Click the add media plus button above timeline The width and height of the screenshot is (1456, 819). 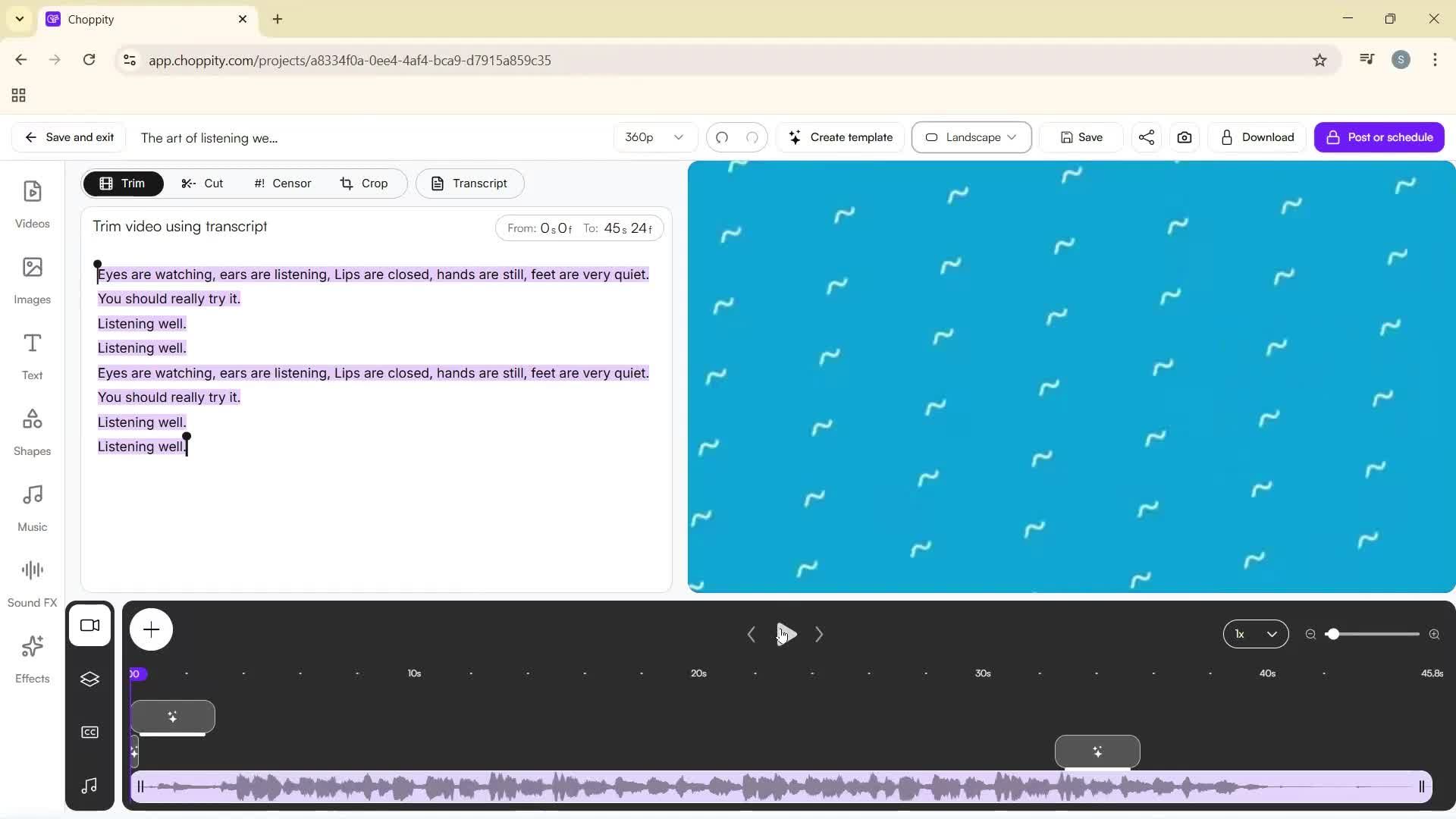click(152, 629)
